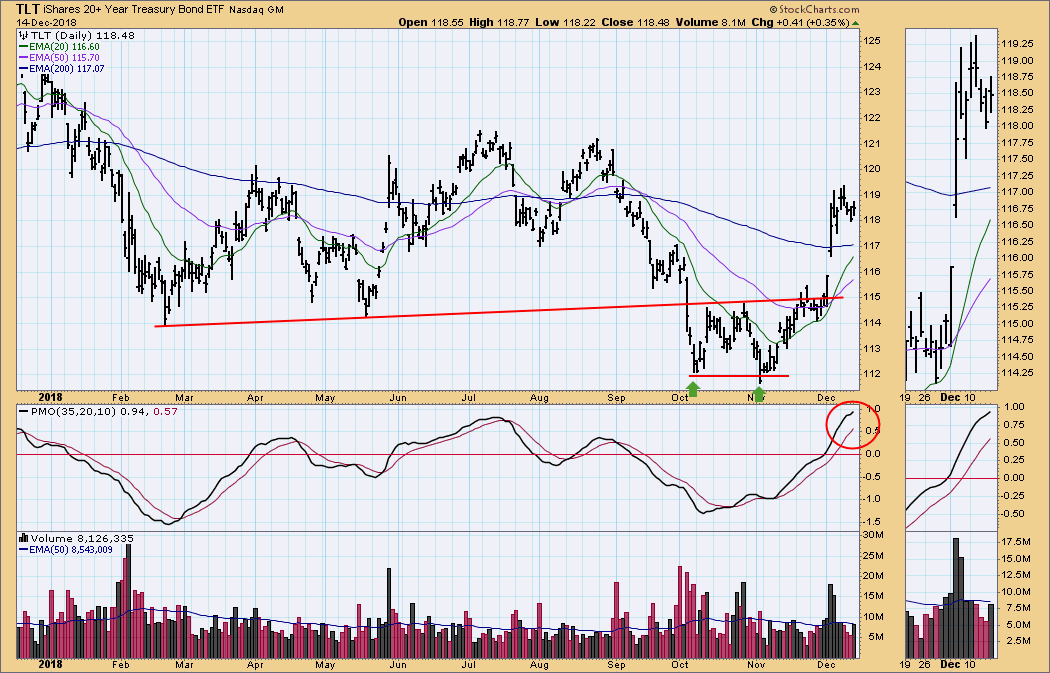Click the EMA(50) 8,543,009 volume legend entry
Viewport: 1050px width, 673px height.
72,550
